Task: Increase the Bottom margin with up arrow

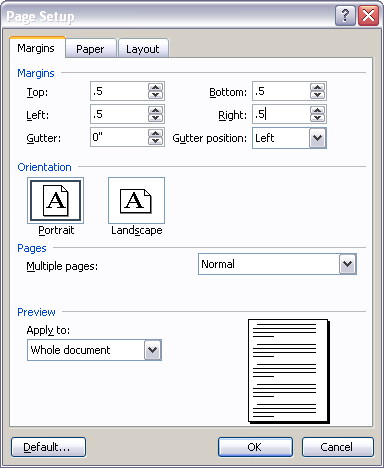Action: tap(317, 88)
